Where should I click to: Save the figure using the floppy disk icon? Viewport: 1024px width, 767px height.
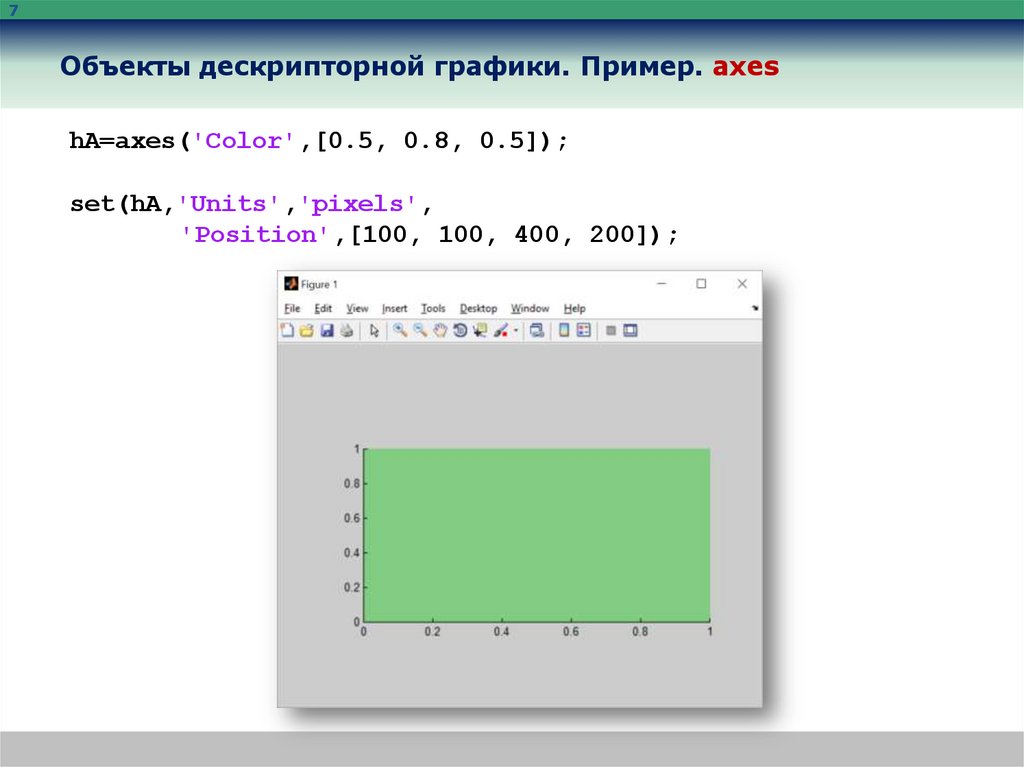point(327,331)
